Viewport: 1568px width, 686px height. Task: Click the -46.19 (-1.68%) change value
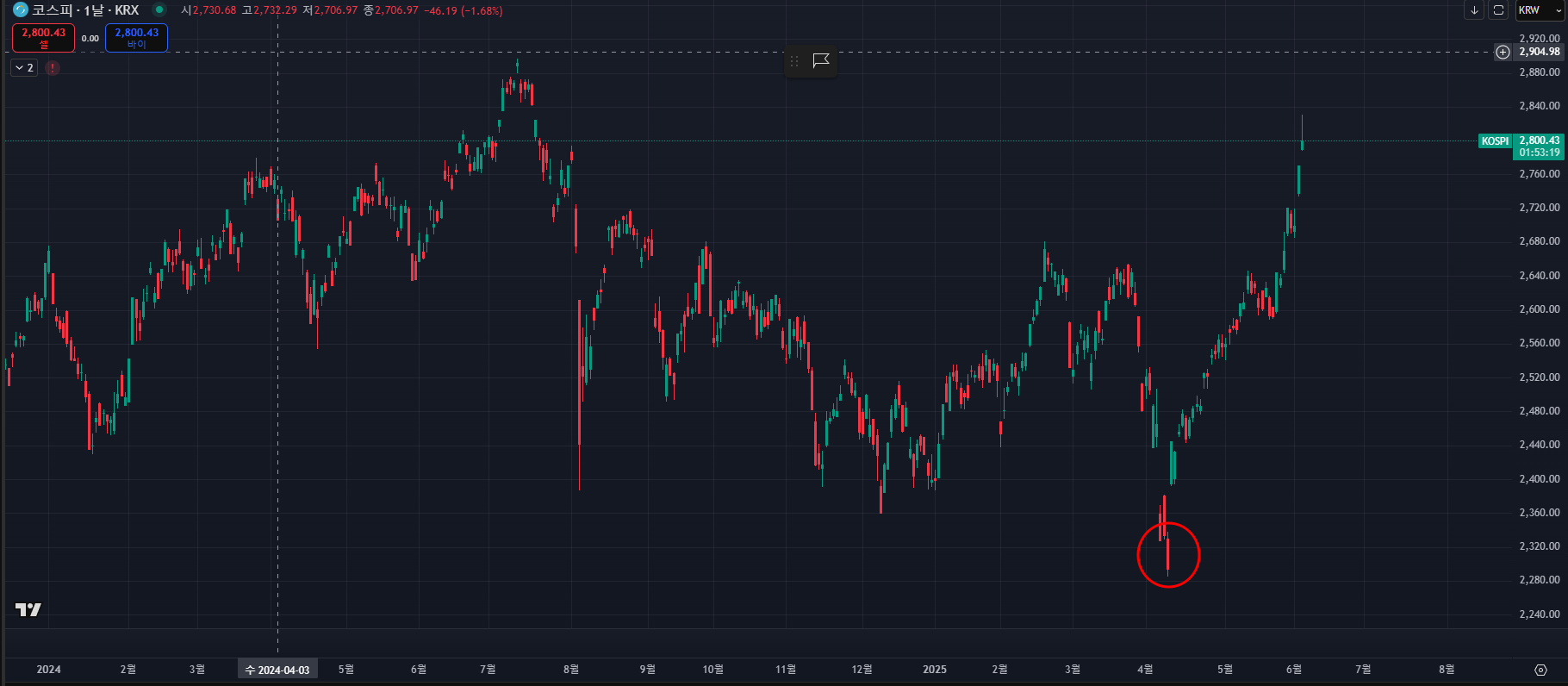coord(464,10)
